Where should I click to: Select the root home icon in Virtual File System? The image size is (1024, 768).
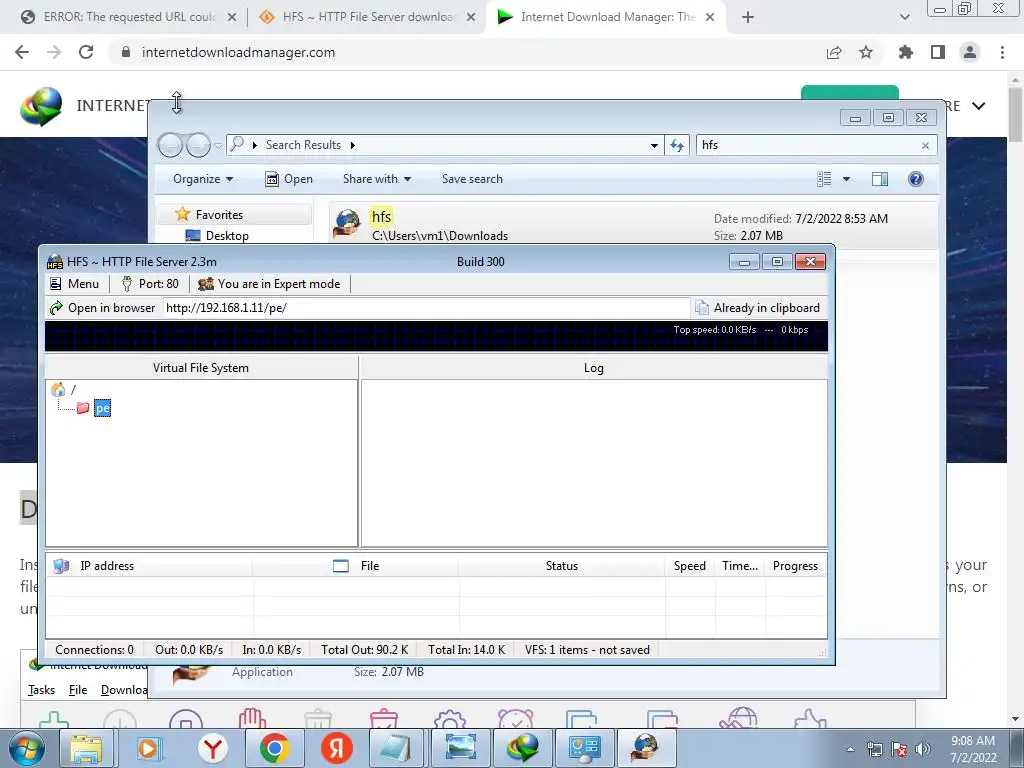[x=59, y=389]
